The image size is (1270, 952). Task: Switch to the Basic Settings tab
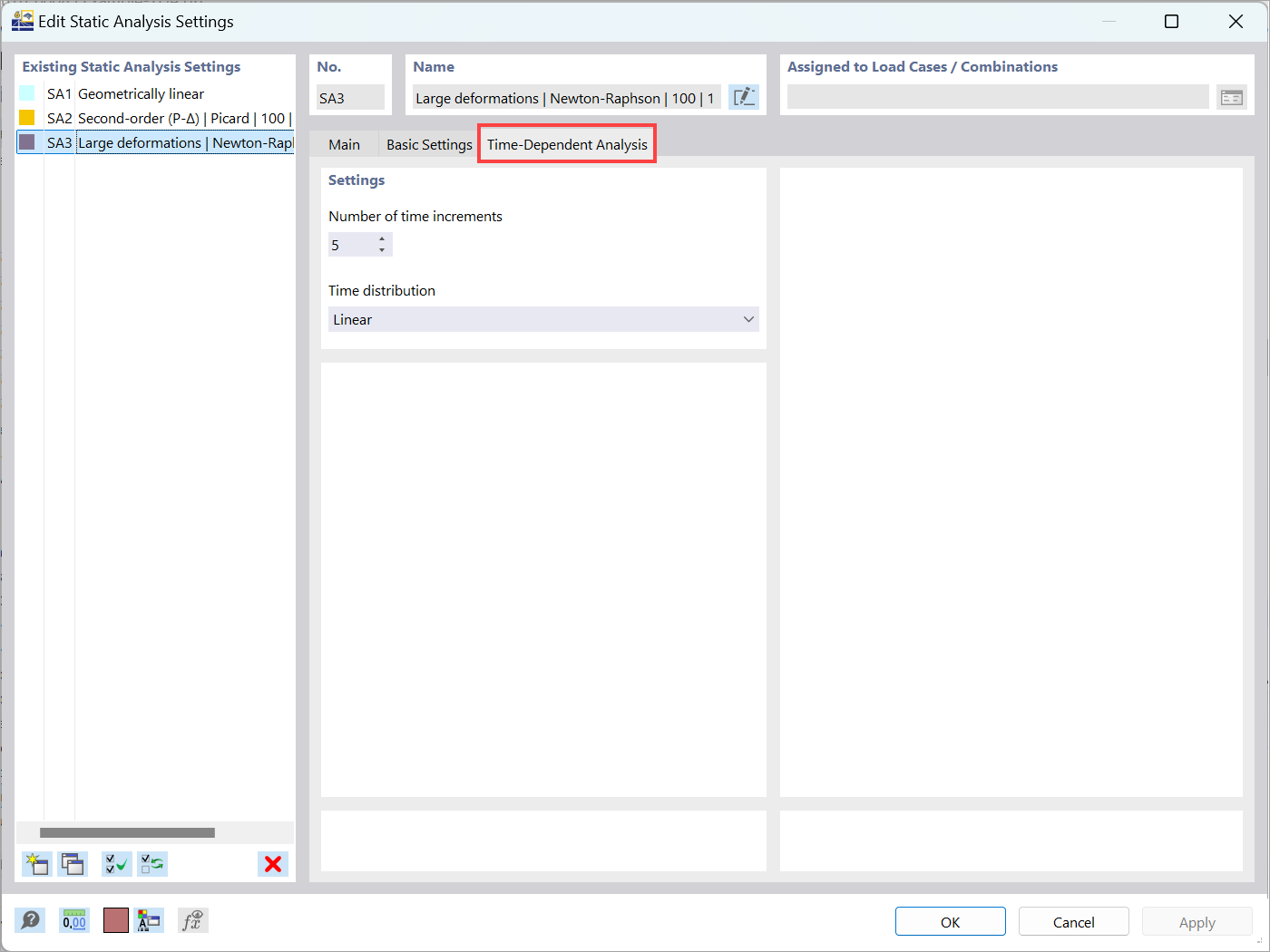[428, 143]
